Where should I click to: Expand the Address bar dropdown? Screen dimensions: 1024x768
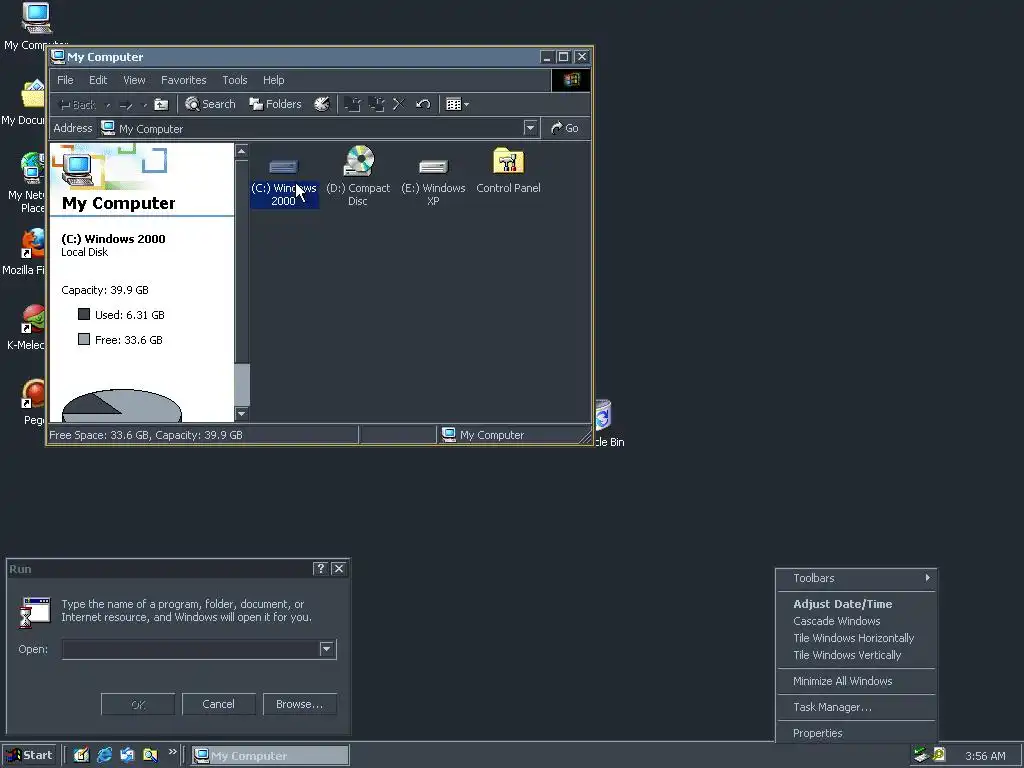pos(530,128)
